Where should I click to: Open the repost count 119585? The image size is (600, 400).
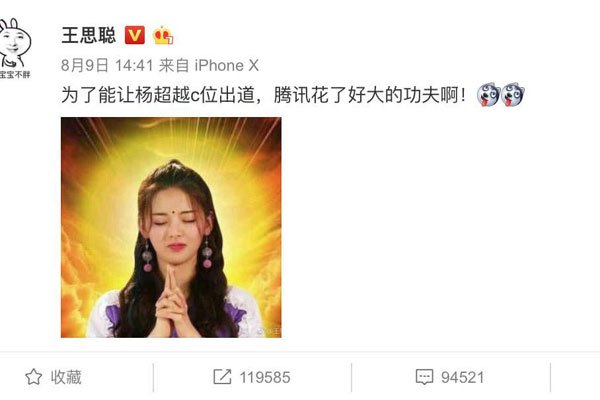point(265,377)
